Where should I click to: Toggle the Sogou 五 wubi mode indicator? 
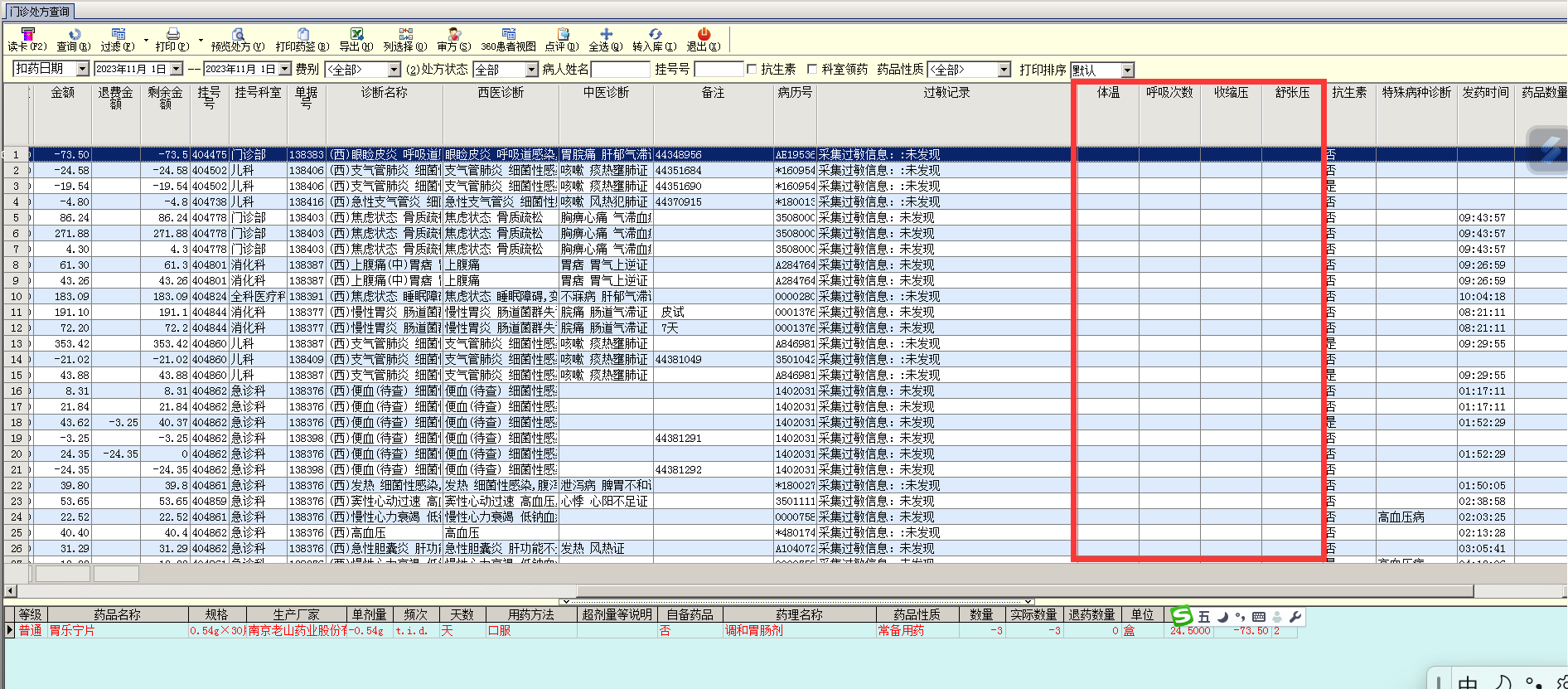(x=1204, y=617)
